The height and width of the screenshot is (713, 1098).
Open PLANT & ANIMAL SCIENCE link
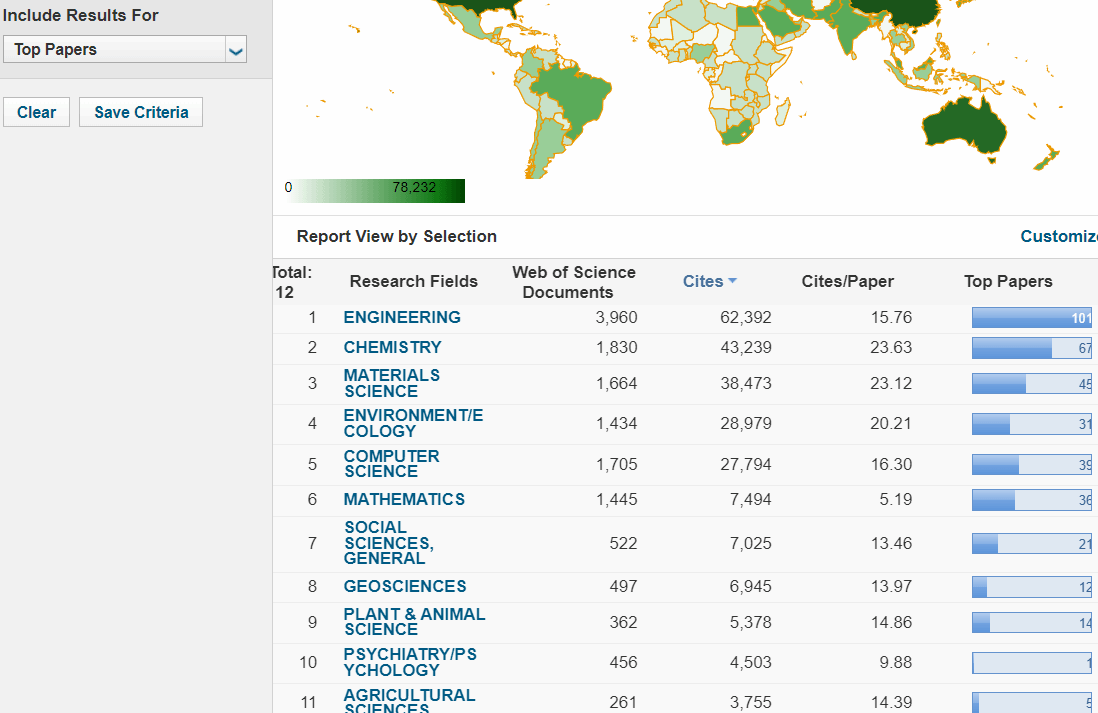(413, 621)
